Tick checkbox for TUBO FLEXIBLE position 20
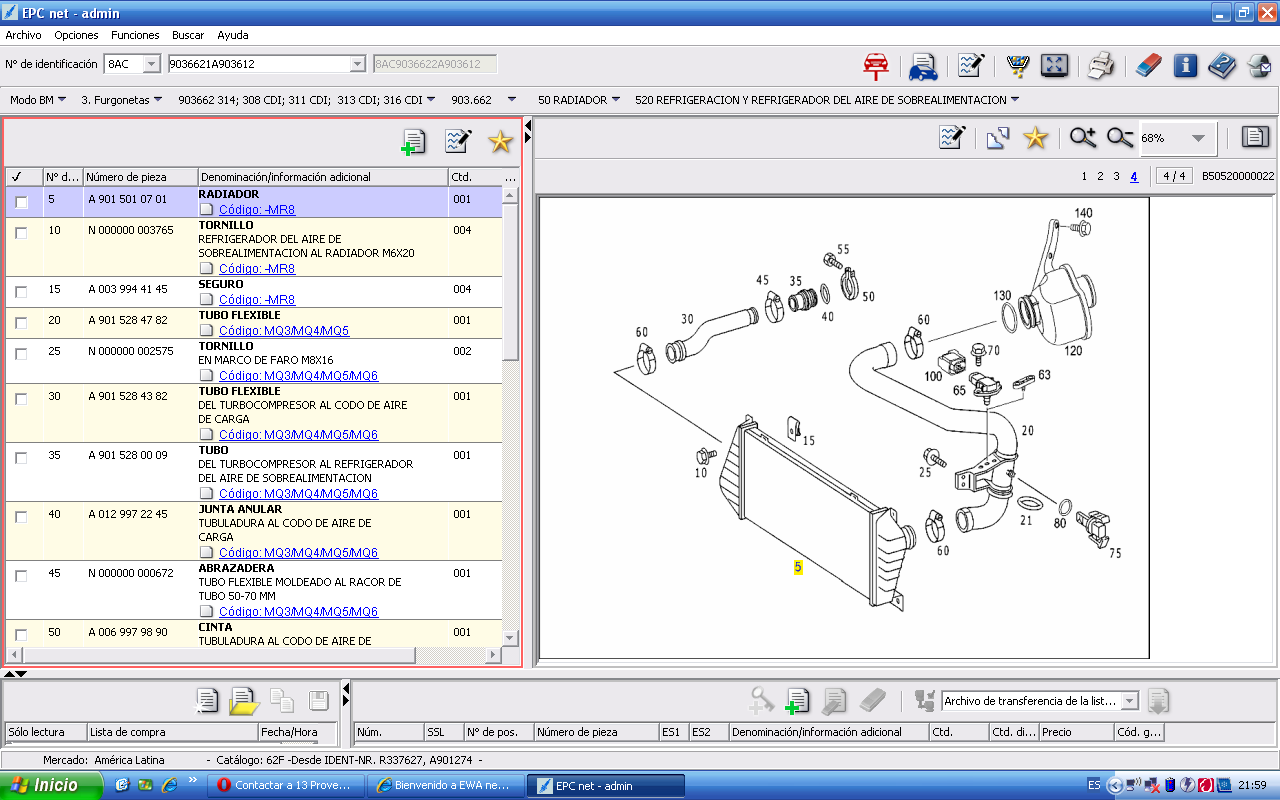This screenshot has height=800, width=1280. pyautogui.click(x=21, y=323)
